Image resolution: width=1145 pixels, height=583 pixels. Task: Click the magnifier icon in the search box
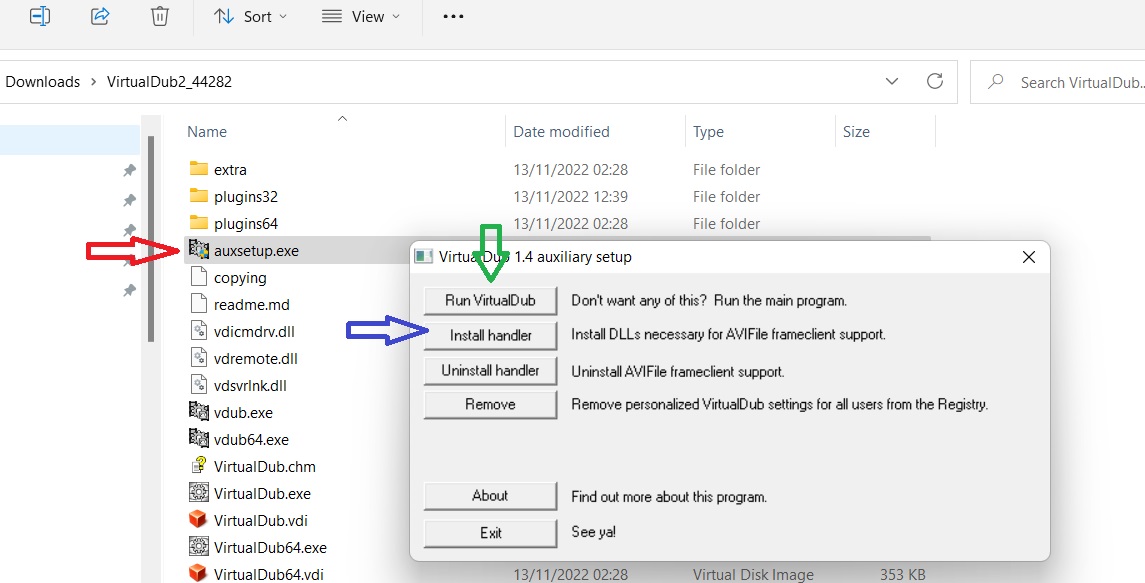995,82
